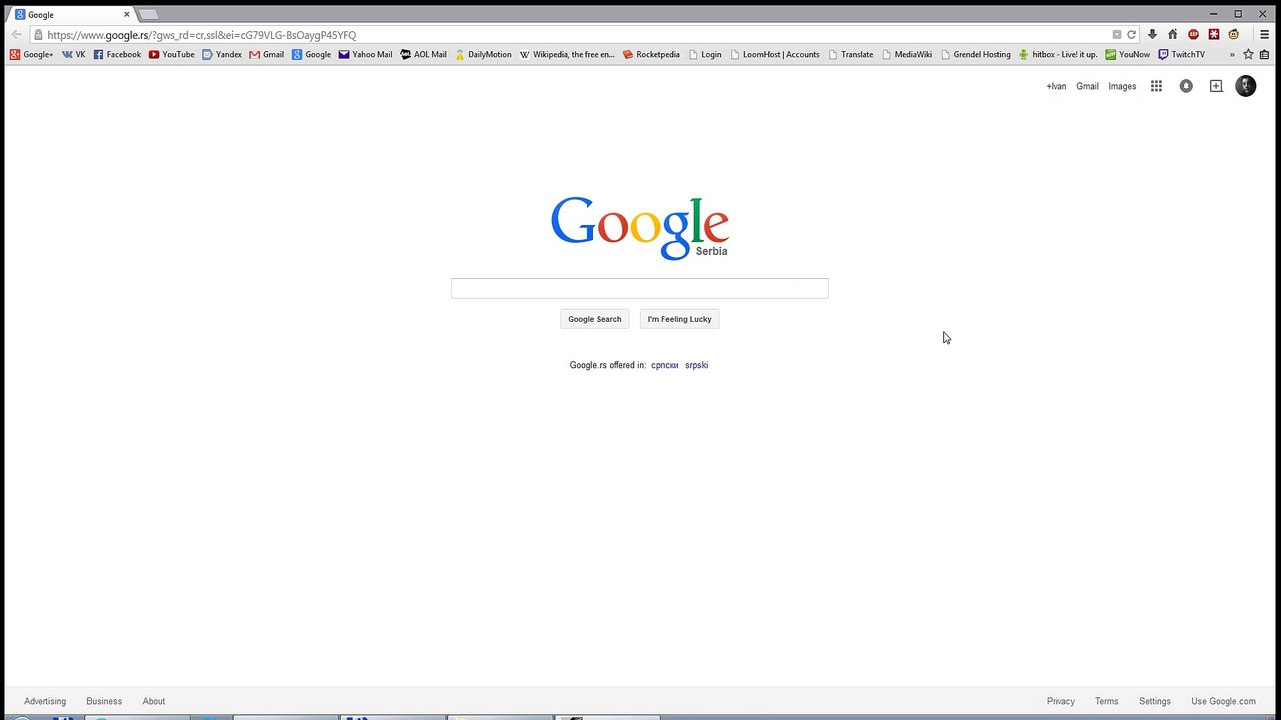
Task: Click the red asterisk extension icon
Action: [x=1214, y=34]
